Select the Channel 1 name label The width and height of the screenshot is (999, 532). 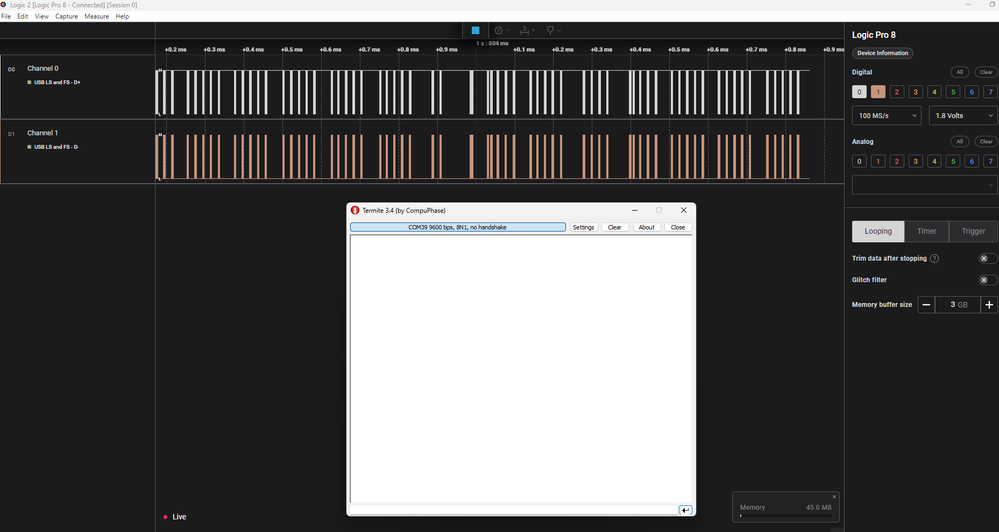coord(43,133)
